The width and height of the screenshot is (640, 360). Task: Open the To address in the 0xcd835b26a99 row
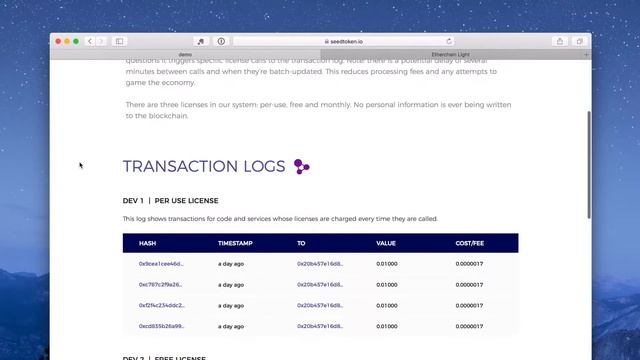coord(320,326)
